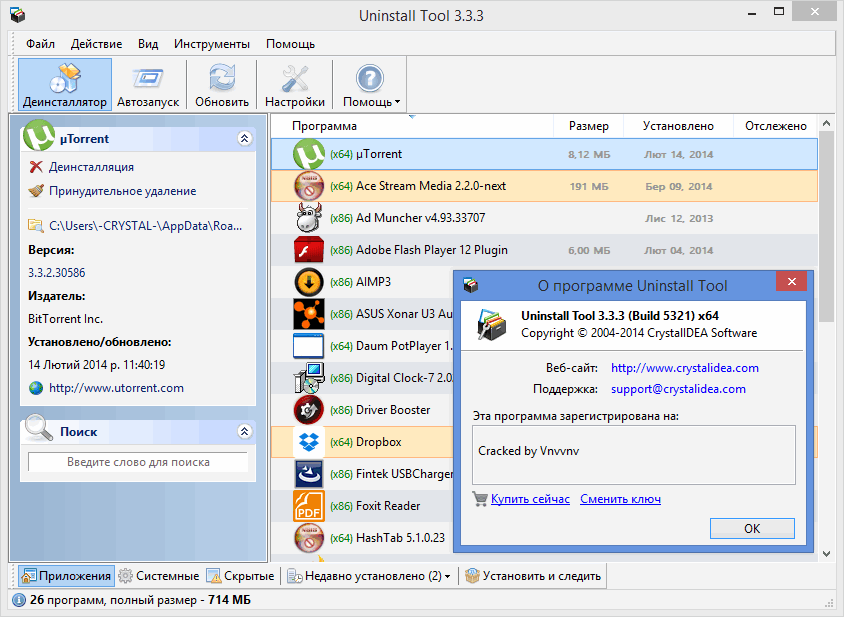The height and width of the screenshot is (617, 844).
Task: Open the Действие menu
Action: pyautogui.click(x=96, y=44)
